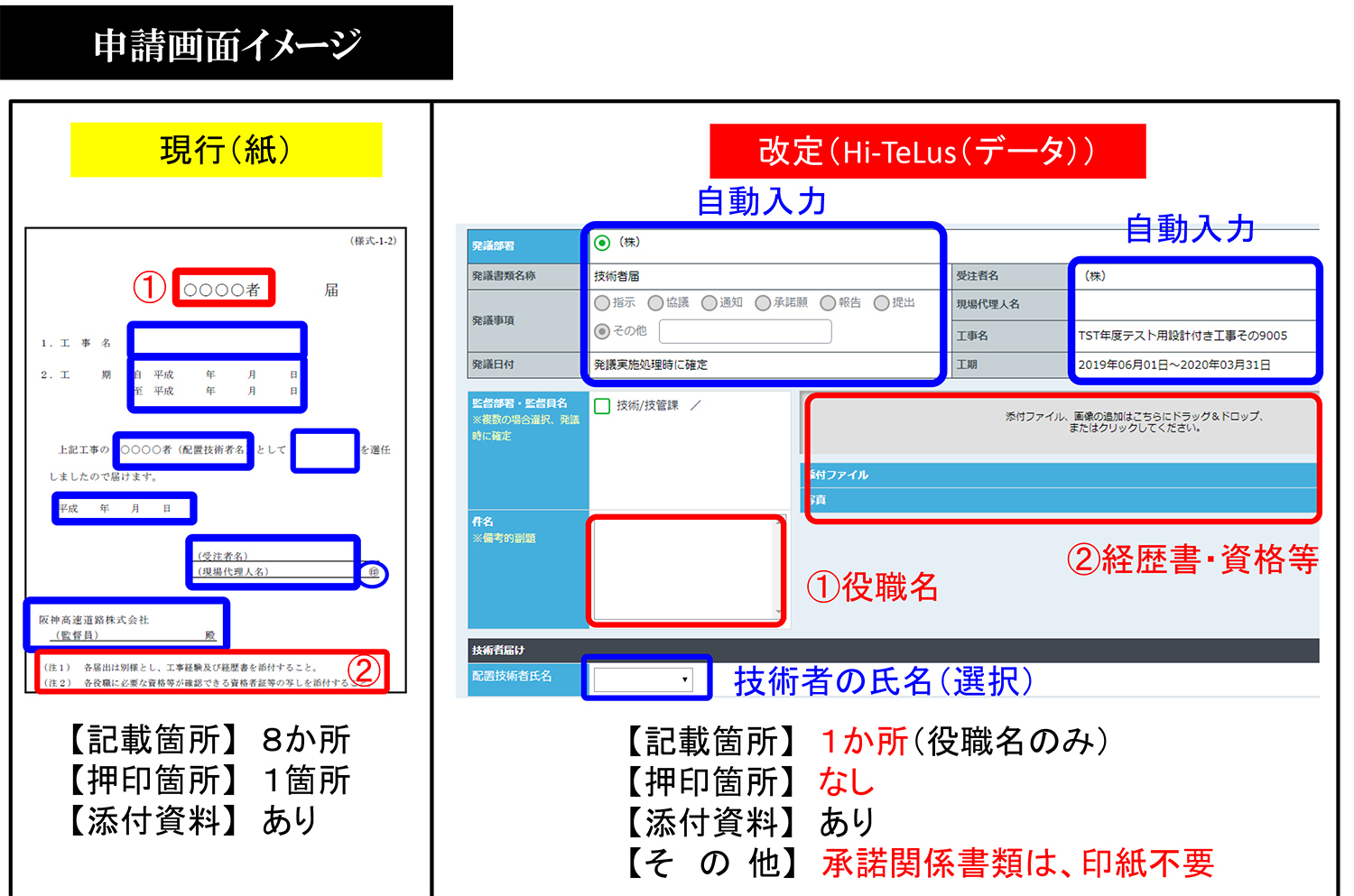The width and height of the screenshot is (1354, 896).
Task: Click inside the 件名 text area
Action: [686, 570]
